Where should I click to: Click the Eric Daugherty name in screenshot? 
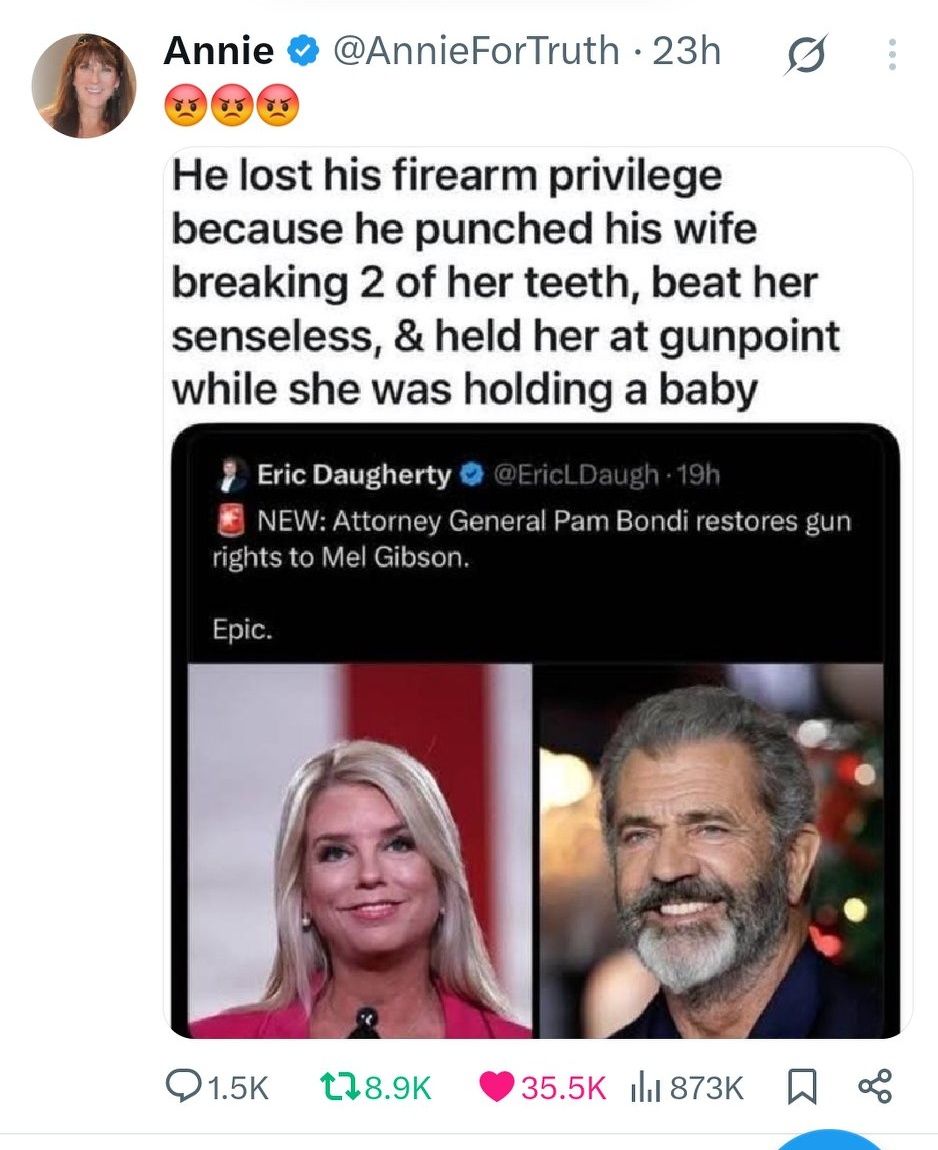point(354,474)
